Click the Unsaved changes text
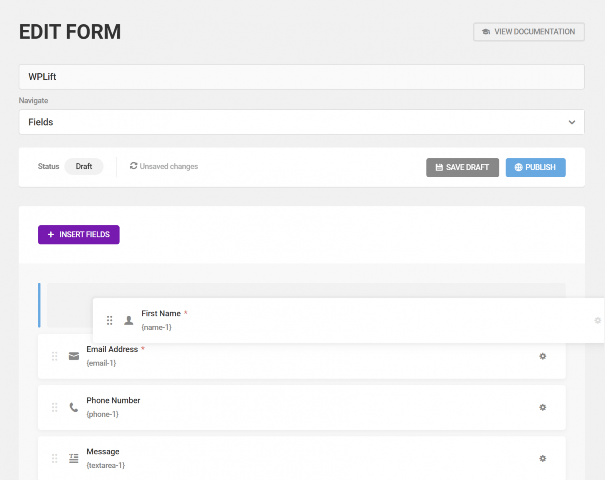 169,166
